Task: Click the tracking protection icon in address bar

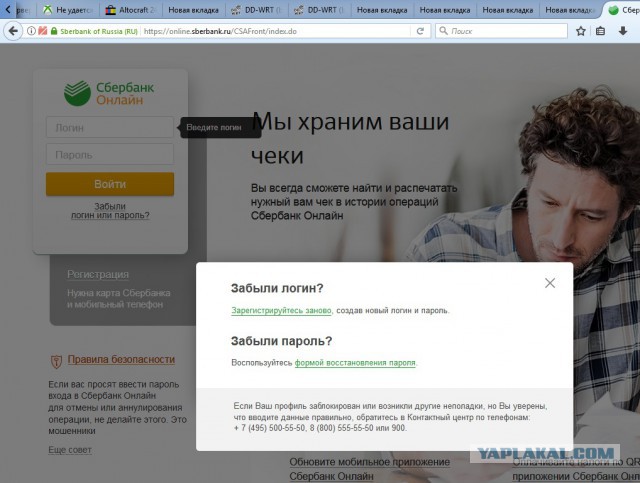Action: click(x=43, y=31)
